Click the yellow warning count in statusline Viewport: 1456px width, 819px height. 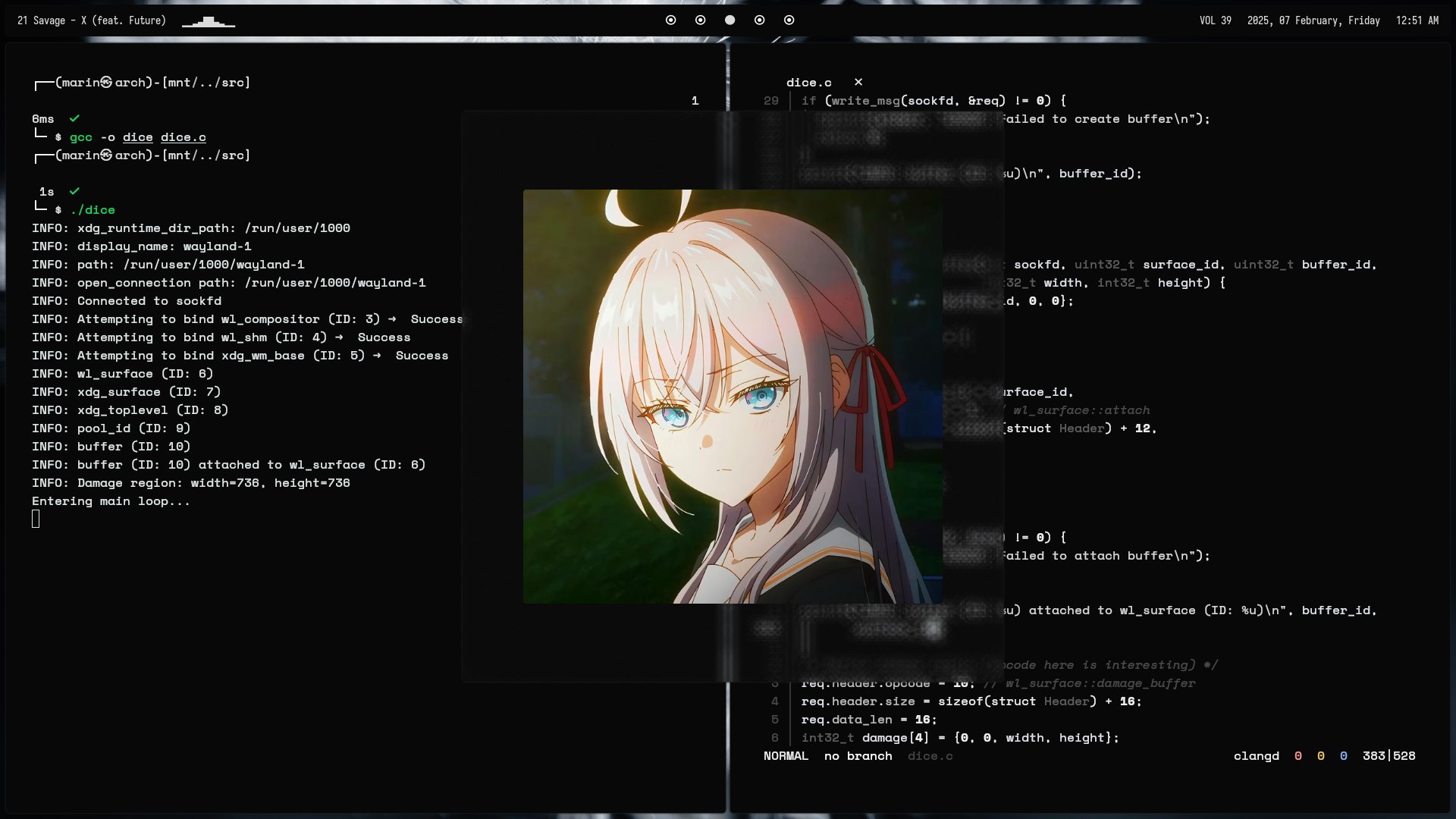coord(1321,756)
